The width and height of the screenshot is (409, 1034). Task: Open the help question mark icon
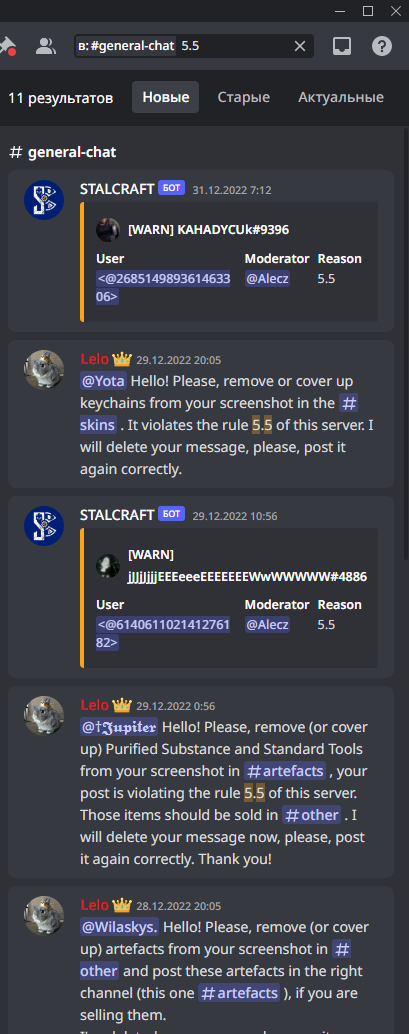382,46
